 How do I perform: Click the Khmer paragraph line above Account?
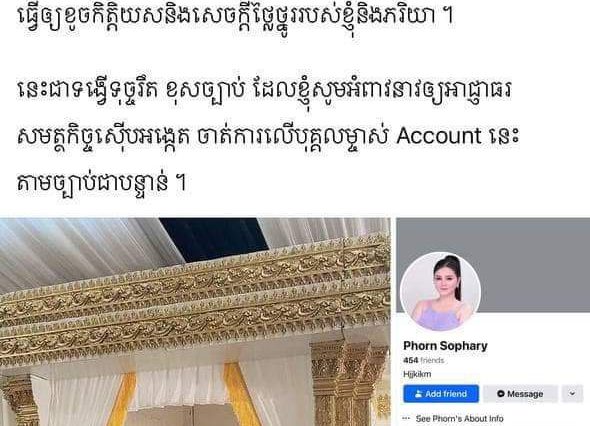pos(264,90)
